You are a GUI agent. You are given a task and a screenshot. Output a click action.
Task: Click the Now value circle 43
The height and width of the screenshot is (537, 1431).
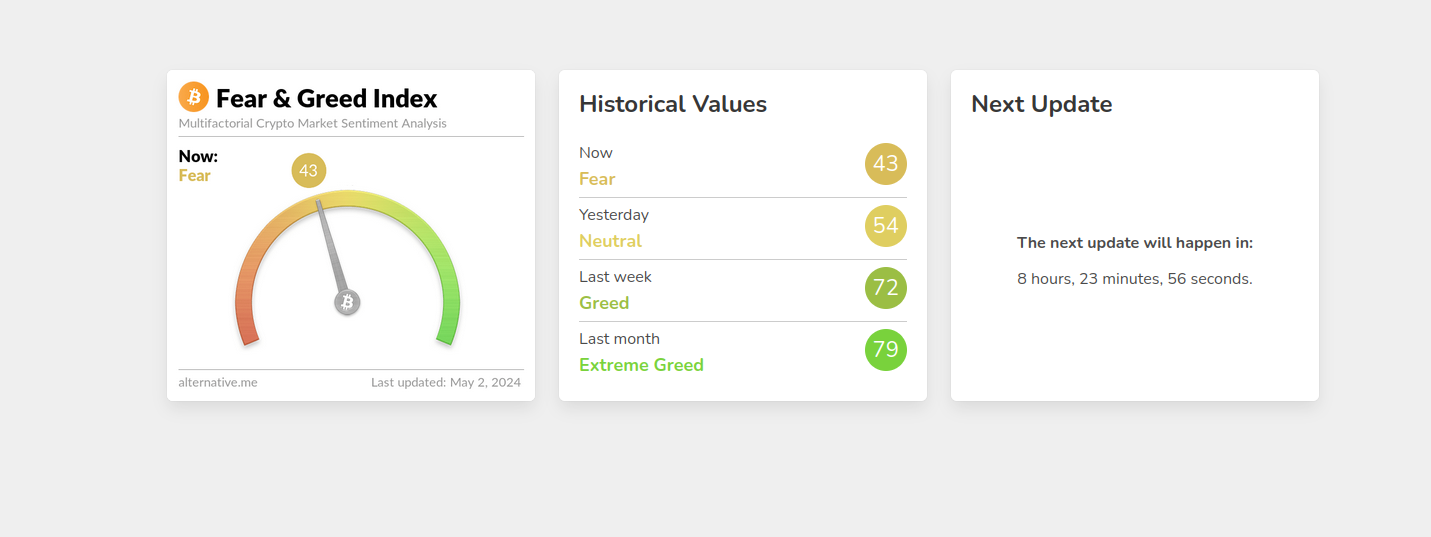point(885,164)
